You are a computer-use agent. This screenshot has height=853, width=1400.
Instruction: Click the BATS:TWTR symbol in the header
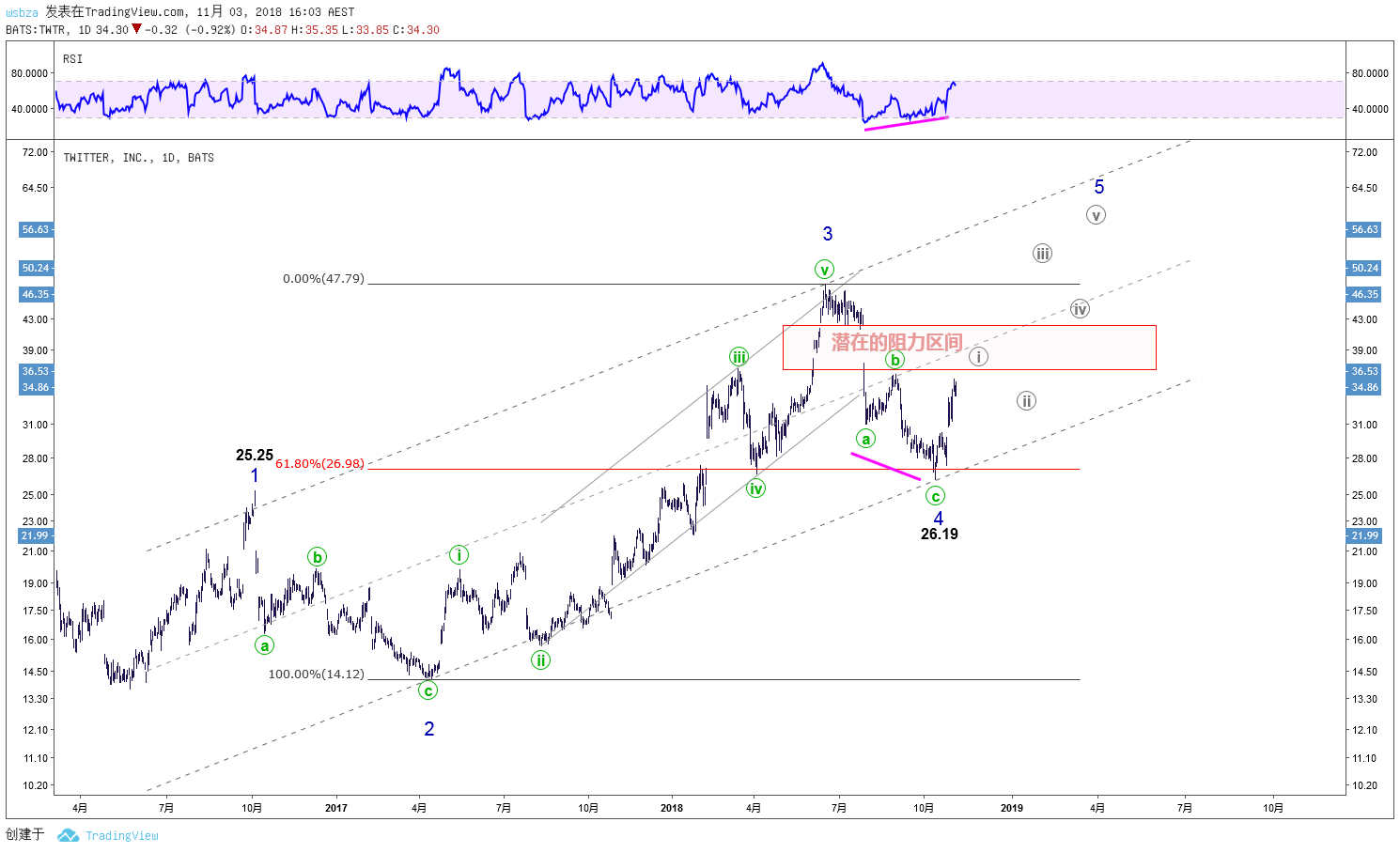[x=36, y=30]
